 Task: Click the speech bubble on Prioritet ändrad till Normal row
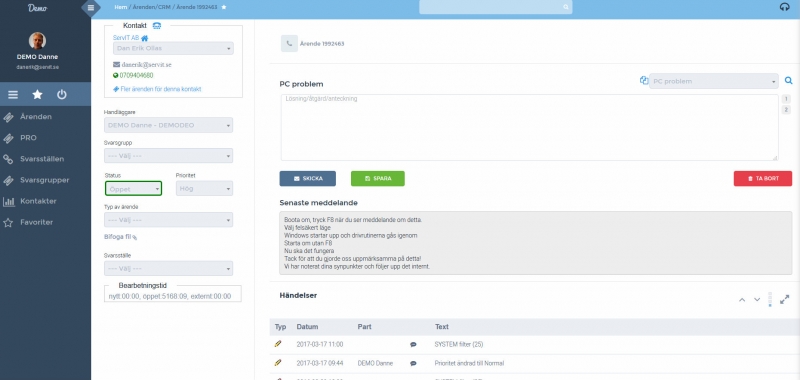[413, 363]
